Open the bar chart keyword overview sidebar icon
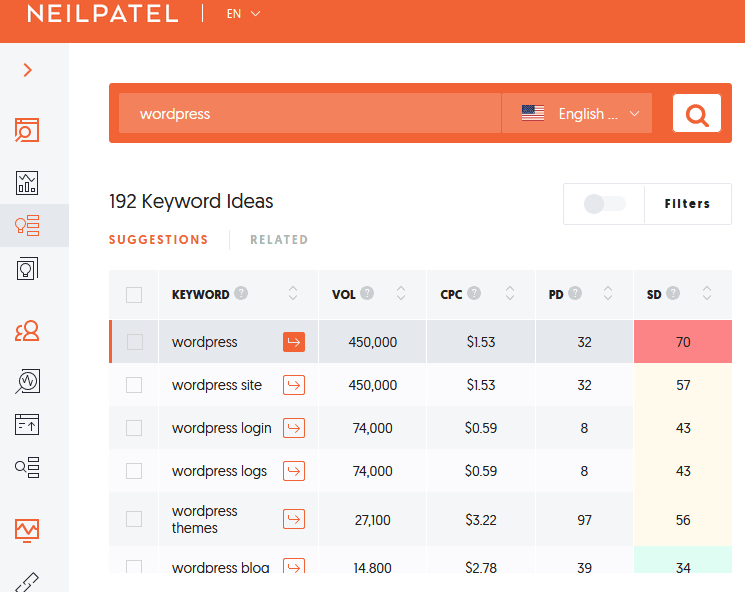The width and height of the screenshot is (745, 592). (27, 183)
